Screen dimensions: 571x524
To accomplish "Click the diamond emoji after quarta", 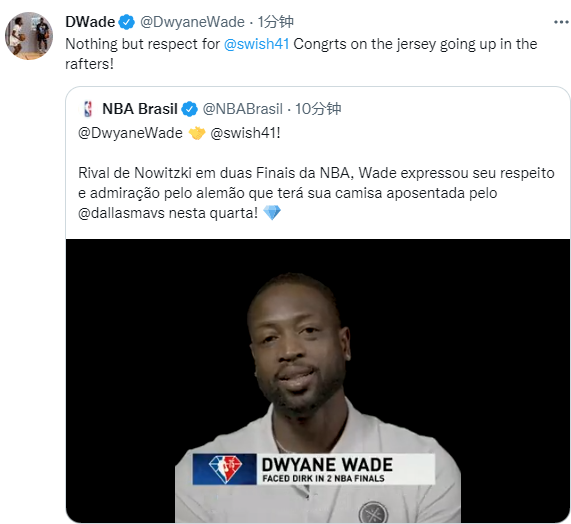I will 272,213.
